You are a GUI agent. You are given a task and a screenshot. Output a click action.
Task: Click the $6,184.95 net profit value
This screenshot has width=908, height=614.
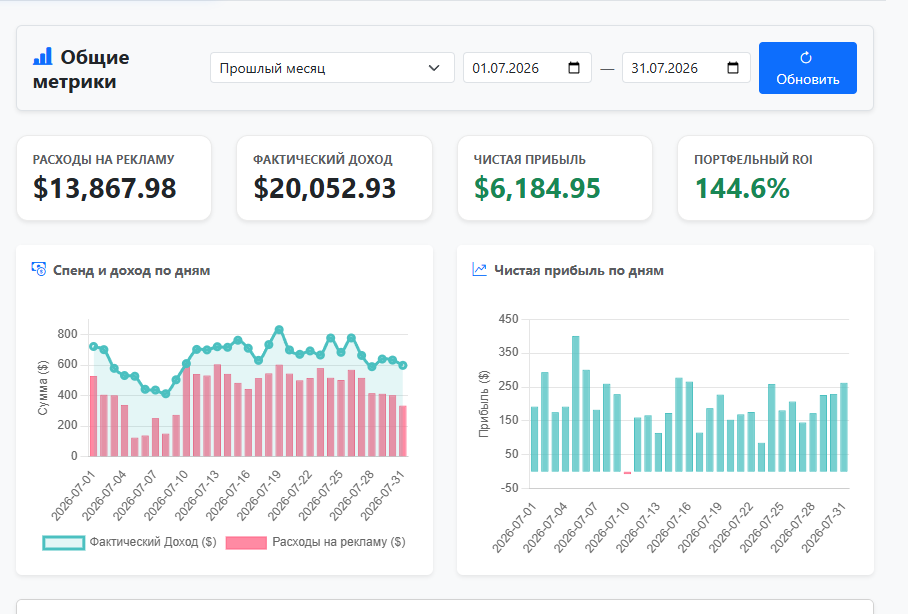(x=537, y=188)
